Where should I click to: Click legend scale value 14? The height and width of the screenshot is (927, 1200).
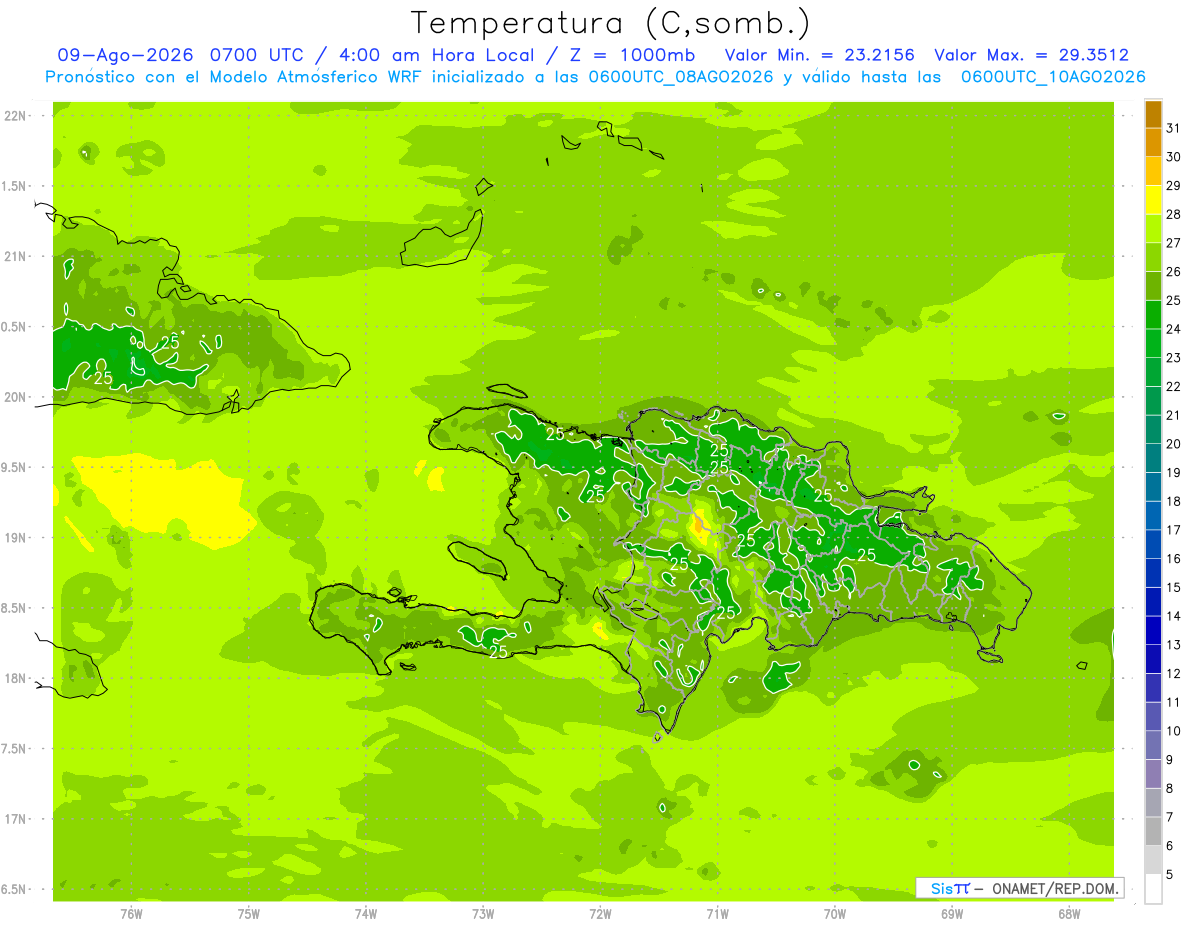coord(1174,616)
